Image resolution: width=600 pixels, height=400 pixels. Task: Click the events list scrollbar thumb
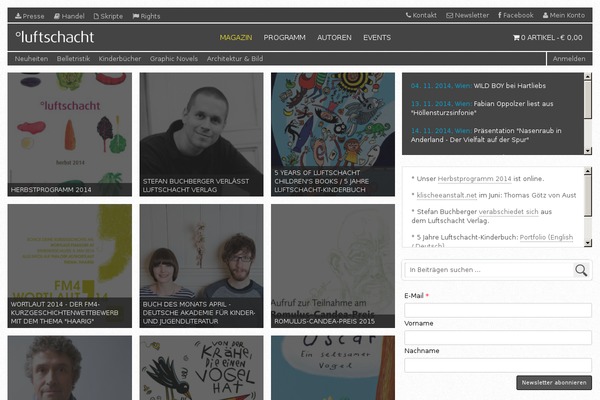pyautogui.click(x=588, y=99)
